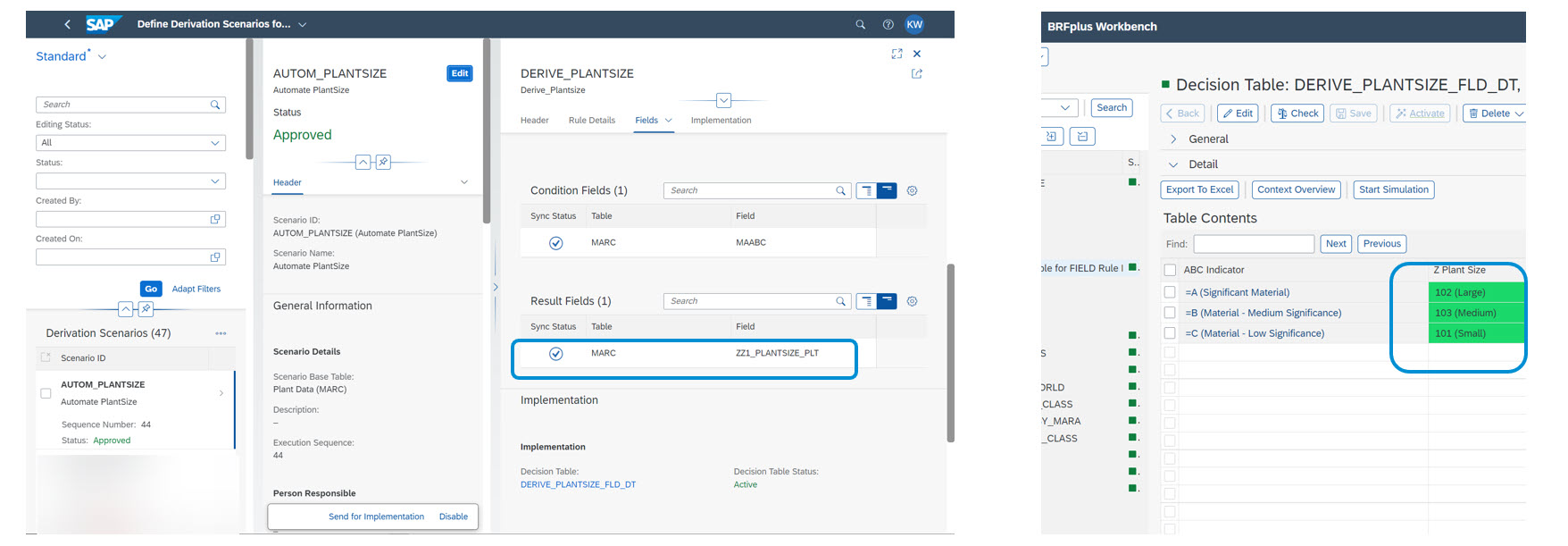Click Start Simulation button
1568x546 pixels.
tap(1394, 189)
